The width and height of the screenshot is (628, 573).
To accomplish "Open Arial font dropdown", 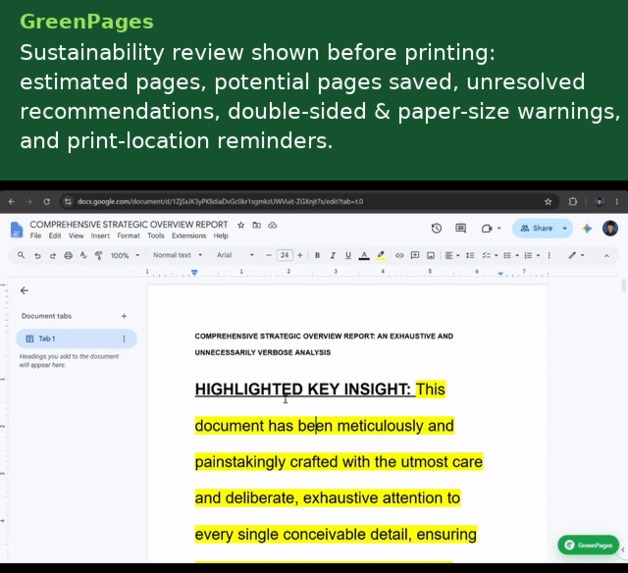I will point(235,255).
